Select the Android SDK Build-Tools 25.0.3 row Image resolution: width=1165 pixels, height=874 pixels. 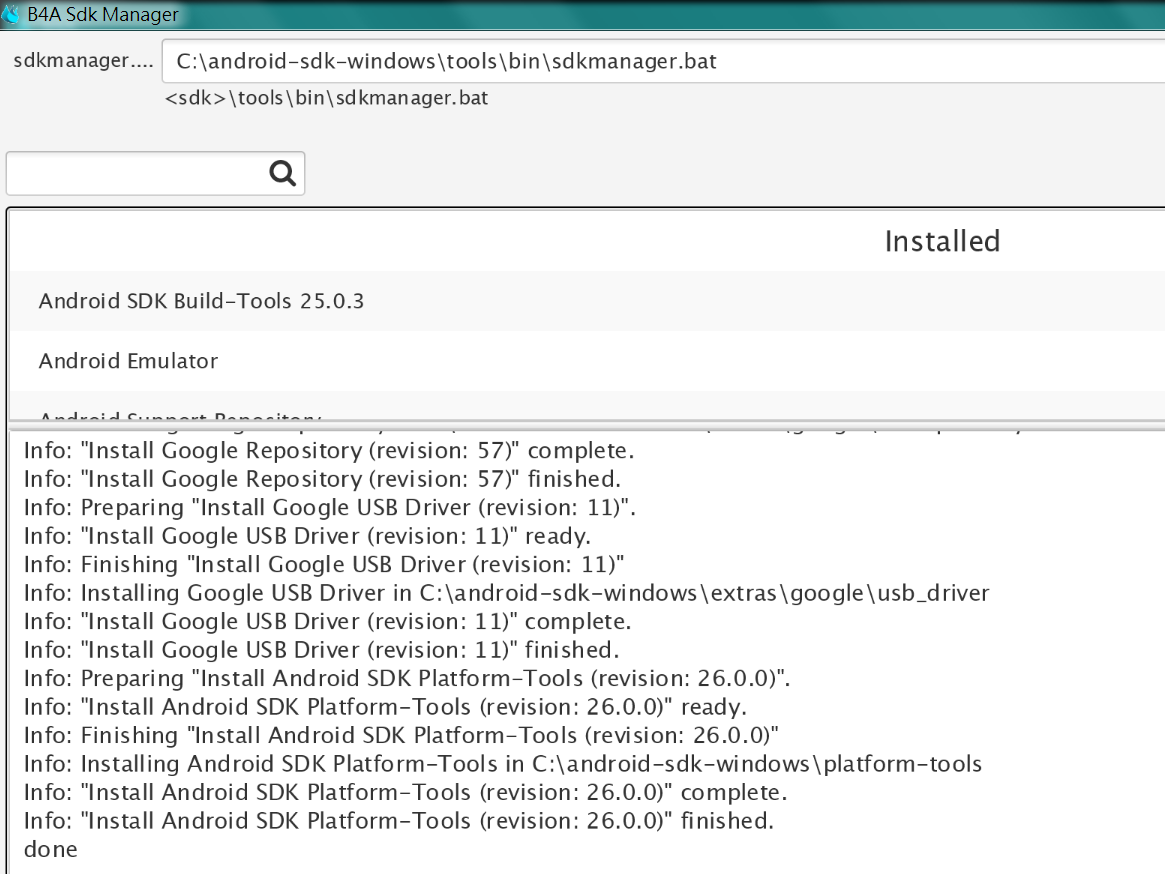click(201, 300)
